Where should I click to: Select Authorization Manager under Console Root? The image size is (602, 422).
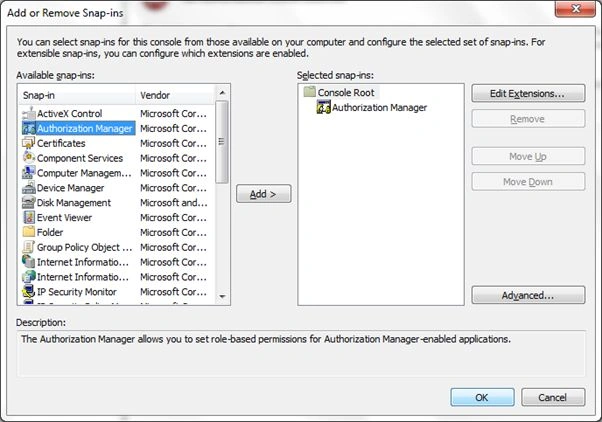(379, 108)
